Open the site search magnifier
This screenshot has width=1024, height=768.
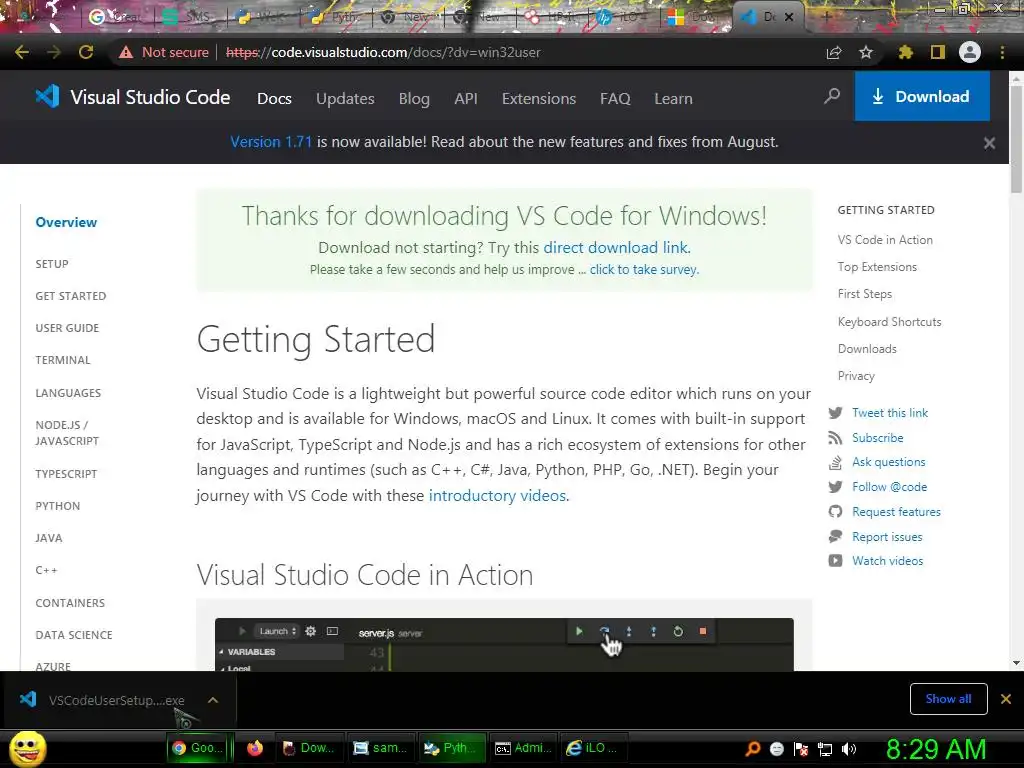coord(832,97)
